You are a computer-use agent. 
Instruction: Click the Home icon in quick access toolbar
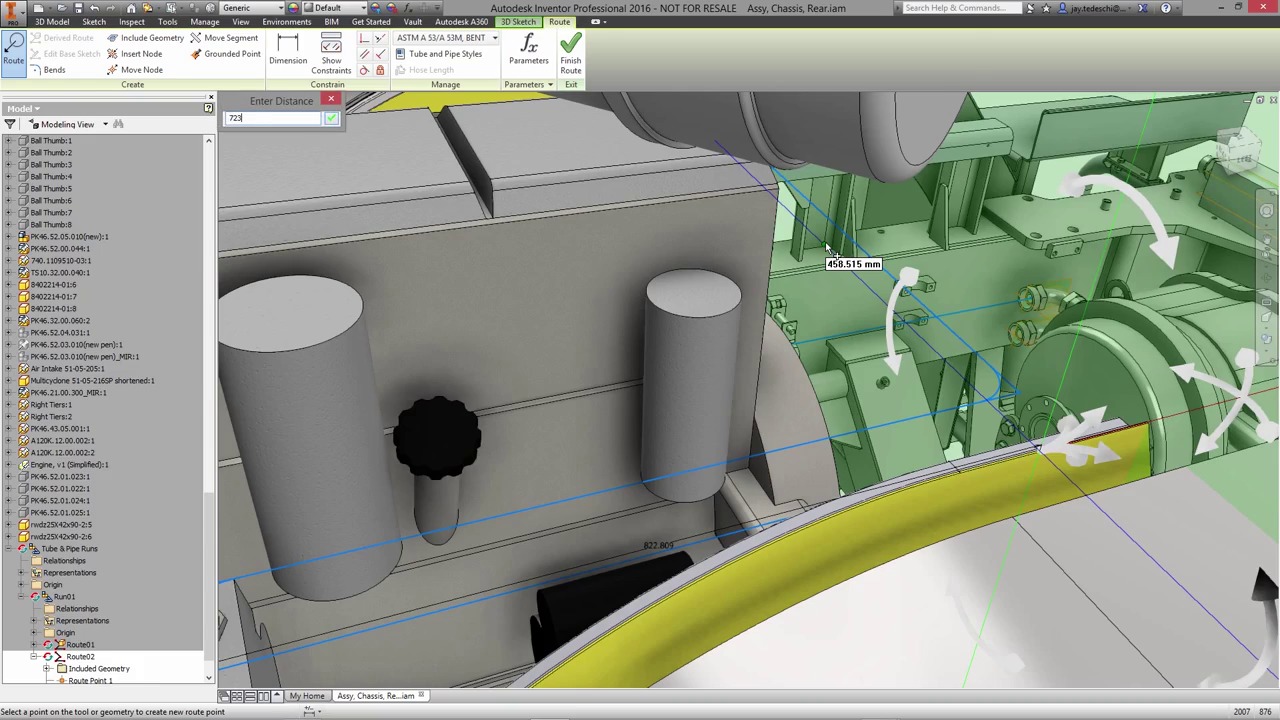pyautogui.click(x=131, y=8)
